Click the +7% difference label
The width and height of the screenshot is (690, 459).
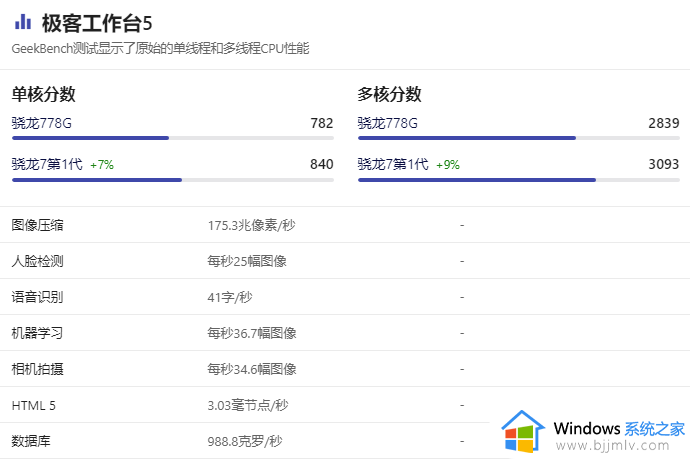[x=102, y=165]
